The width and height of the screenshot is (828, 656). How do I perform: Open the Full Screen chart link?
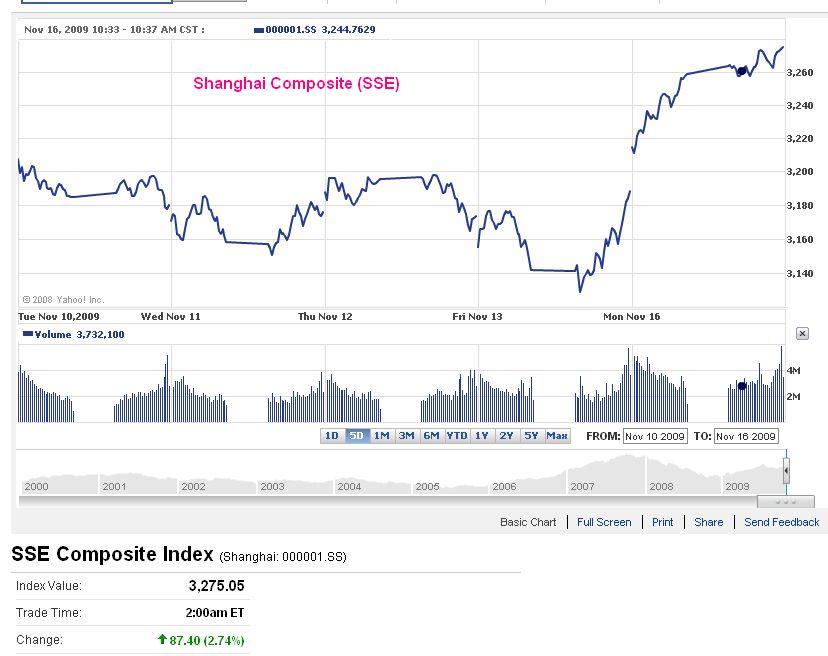pos(604,522)
